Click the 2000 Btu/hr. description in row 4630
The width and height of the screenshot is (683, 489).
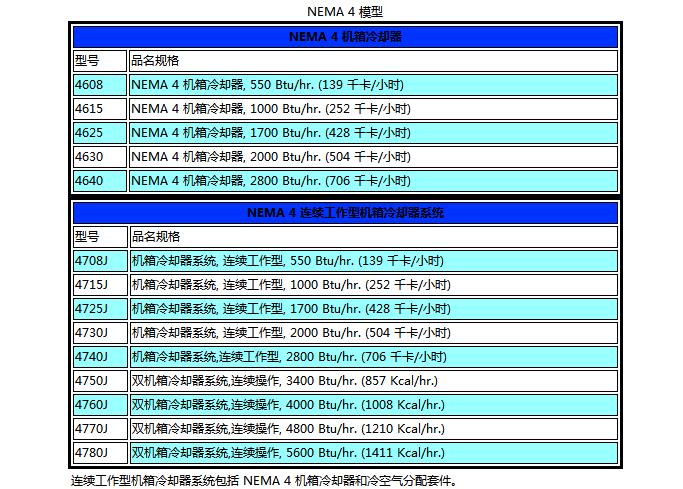(x=374, y=157)
